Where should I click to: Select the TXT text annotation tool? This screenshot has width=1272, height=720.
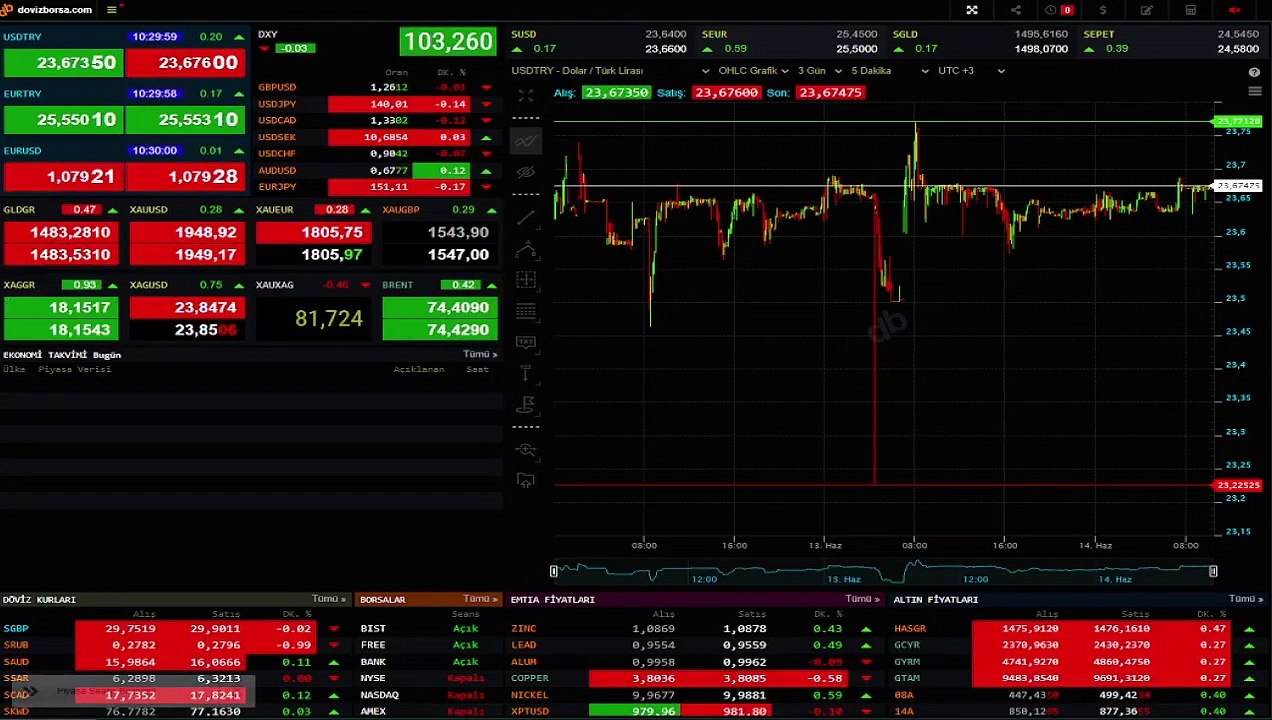526,342
